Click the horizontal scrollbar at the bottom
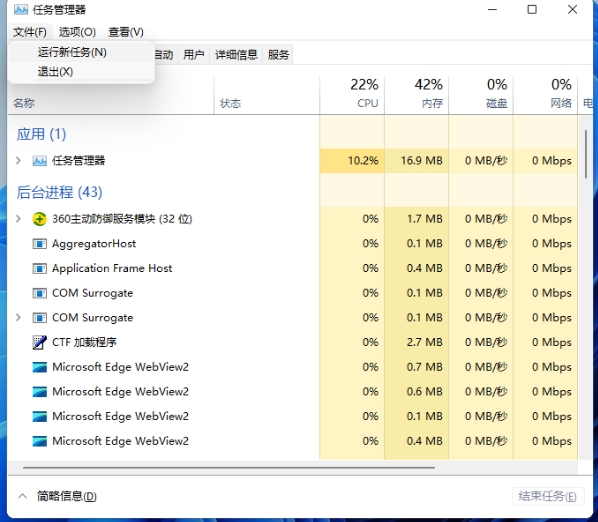Viewport: 598px width, 522px height. pyautogui.click(x=229, y=467)
